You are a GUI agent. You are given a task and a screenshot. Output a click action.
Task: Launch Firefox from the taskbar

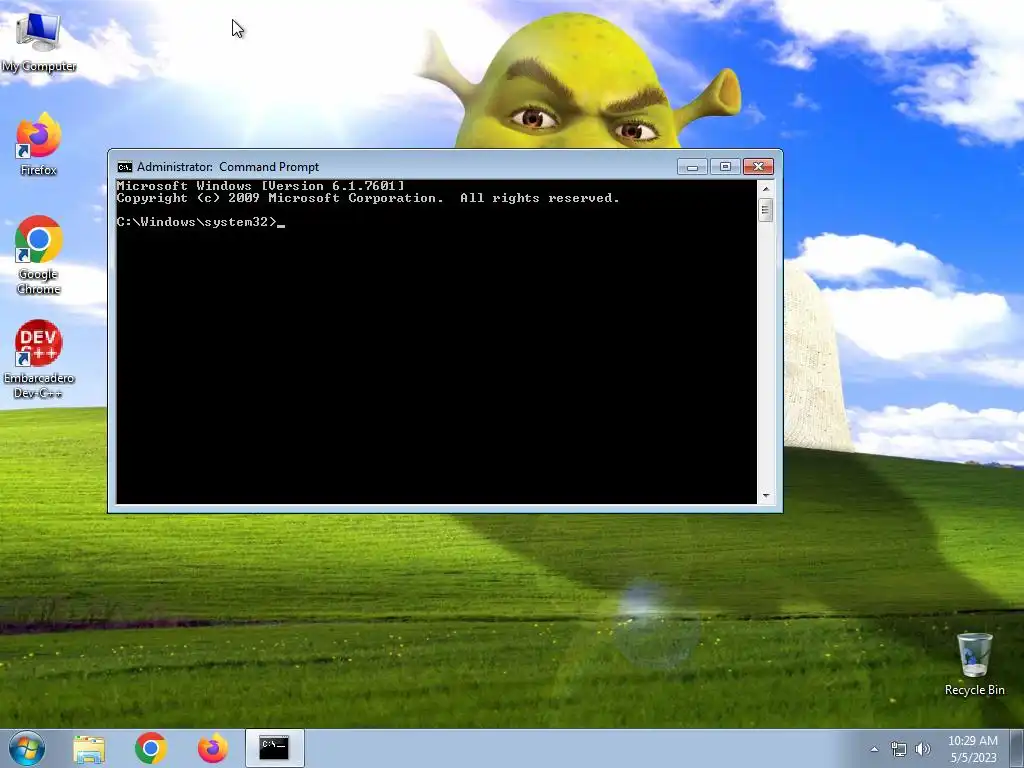tap(213, 748)
